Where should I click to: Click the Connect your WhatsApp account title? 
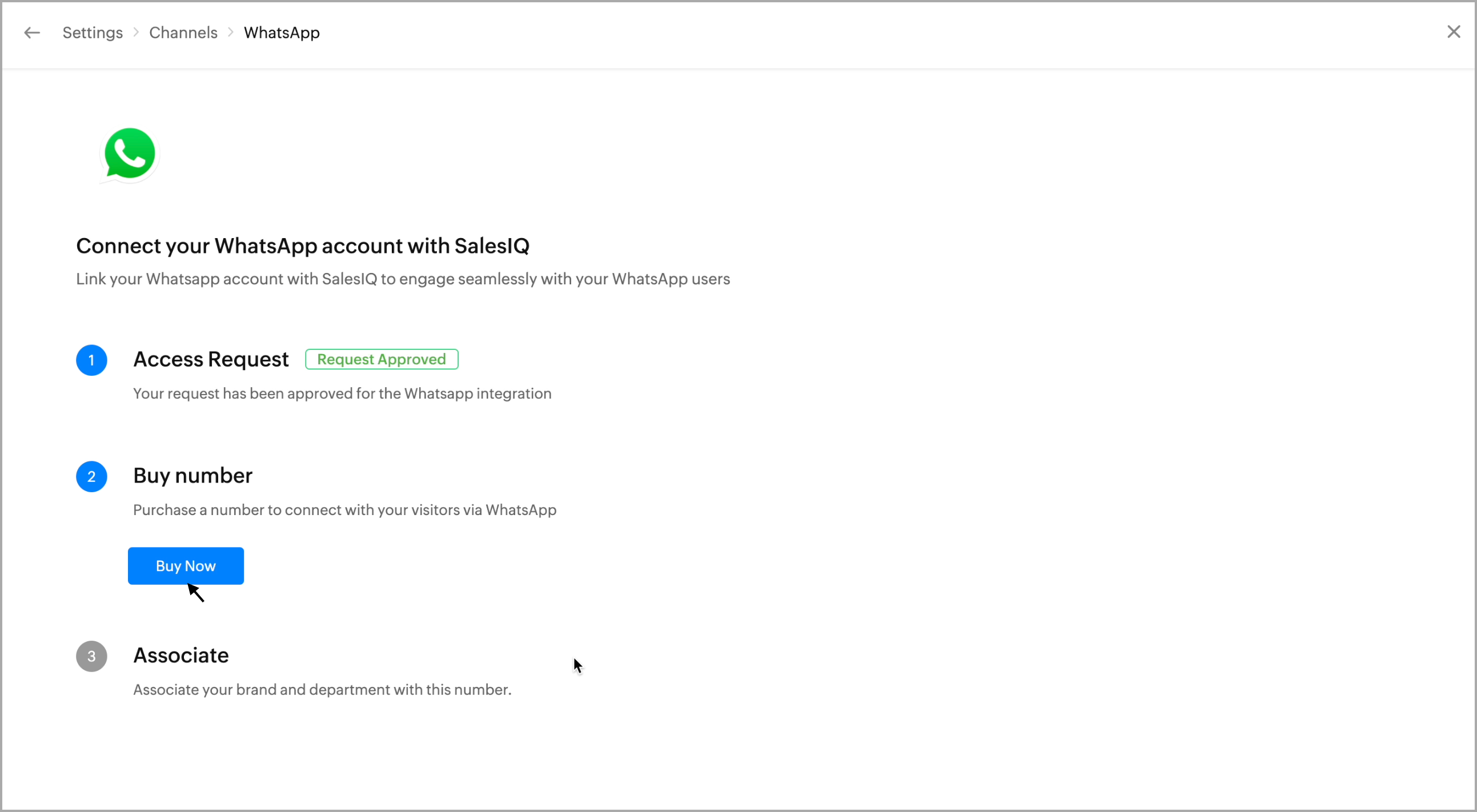pos(302,246)
